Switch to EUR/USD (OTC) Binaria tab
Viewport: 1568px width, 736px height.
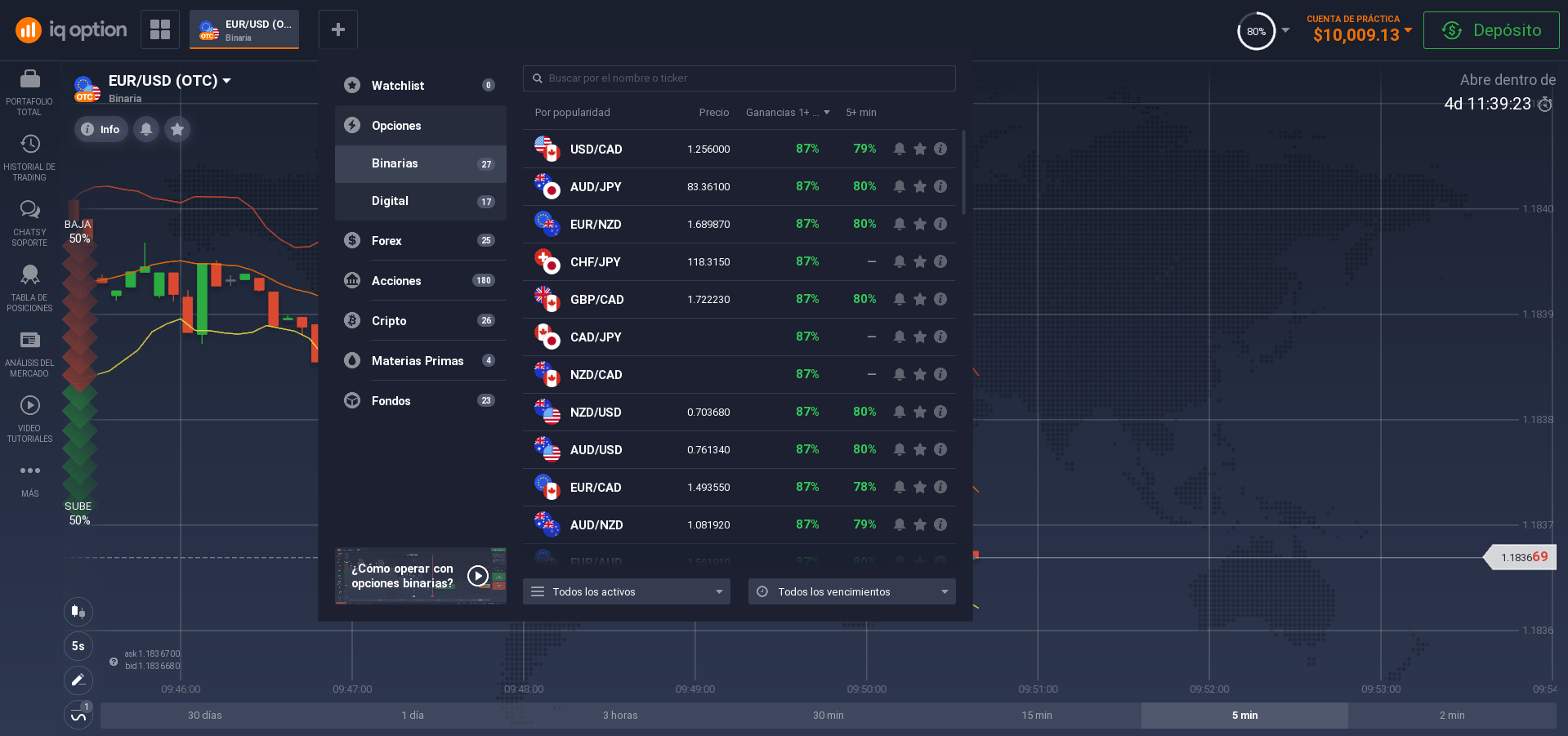click(244, 29)
